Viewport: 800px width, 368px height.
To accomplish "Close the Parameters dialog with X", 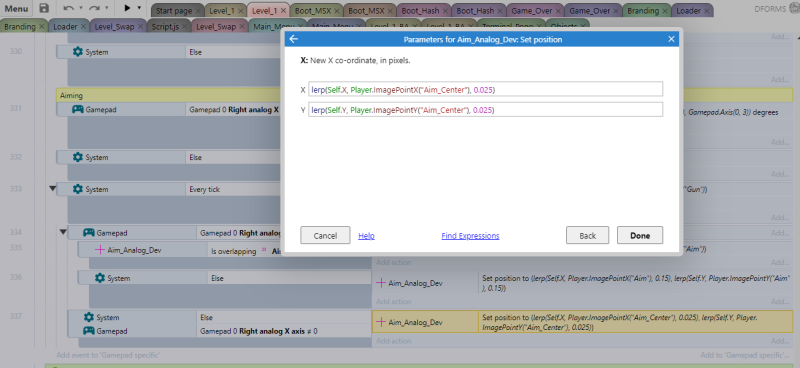I will tap(671, 39).
